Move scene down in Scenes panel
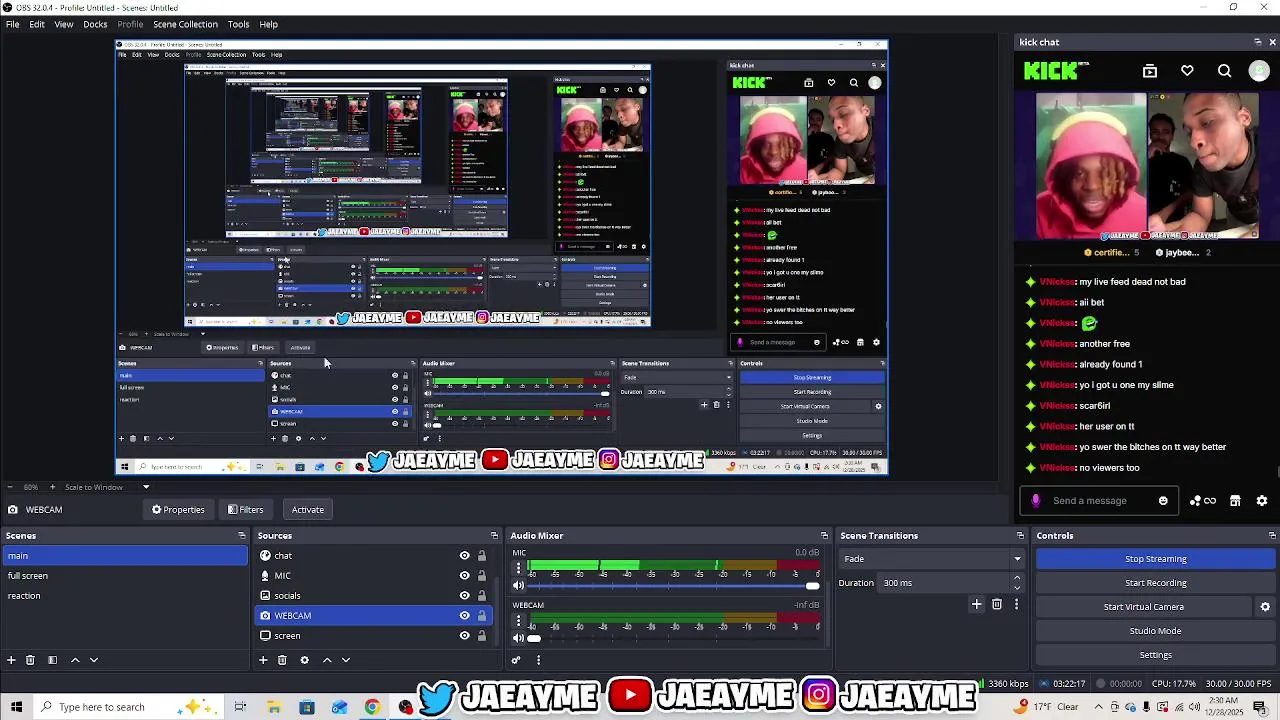This screenshot has width=1280, height=720. (x=94, y=660)
